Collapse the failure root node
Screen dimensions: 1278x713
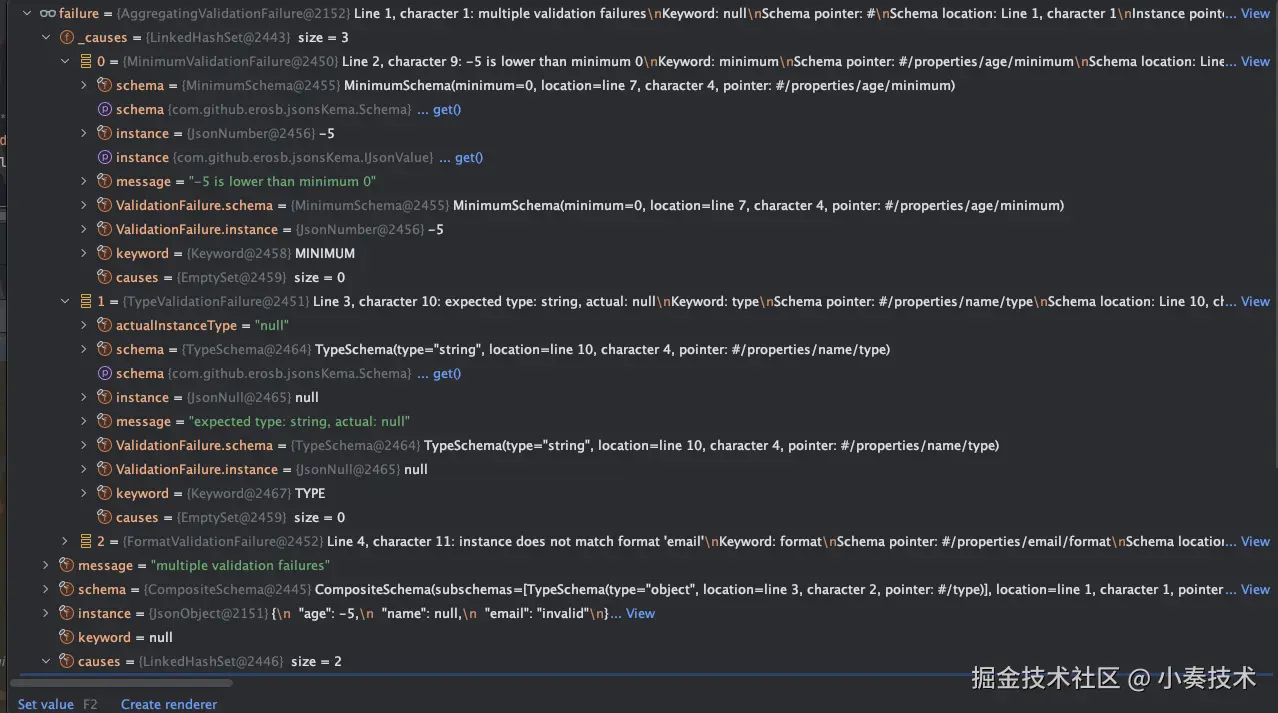click(x=27, y=13)
